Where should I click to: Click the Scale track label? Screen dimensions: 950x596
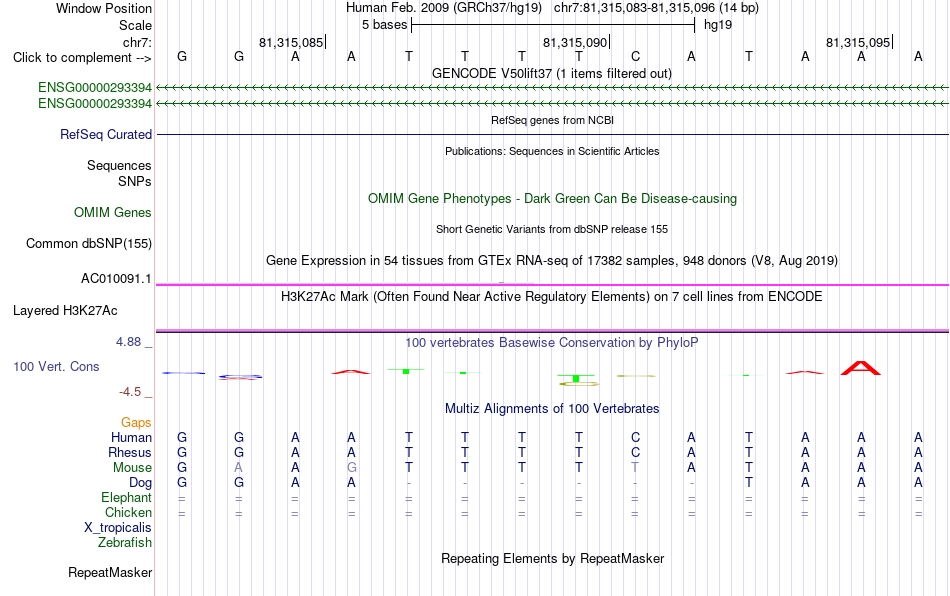click(x=135, y=25)
